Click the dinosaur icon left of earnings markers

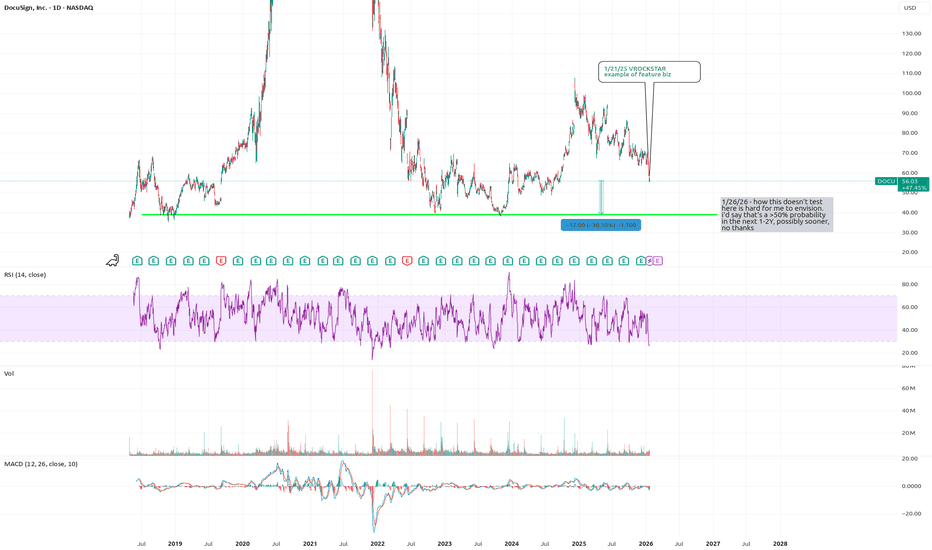click(x=114, y=261)
